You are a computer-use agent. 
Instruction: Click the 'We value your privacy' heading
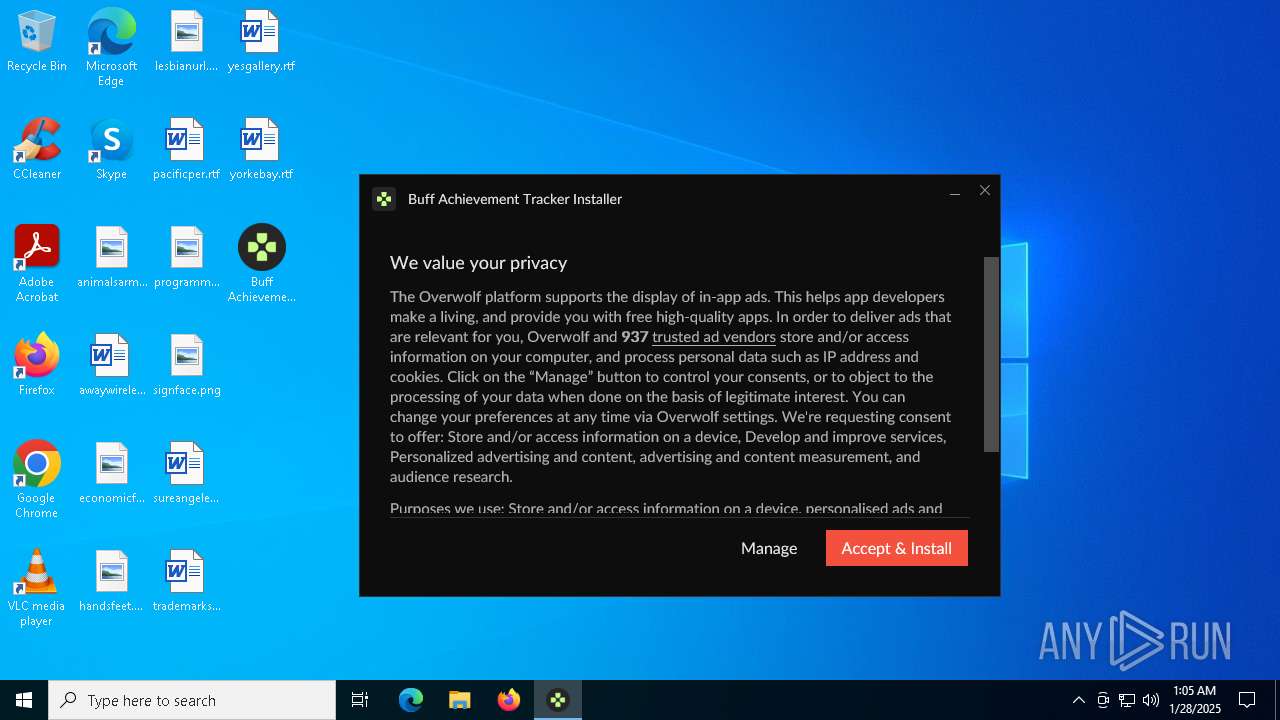(x=478, y=263)
